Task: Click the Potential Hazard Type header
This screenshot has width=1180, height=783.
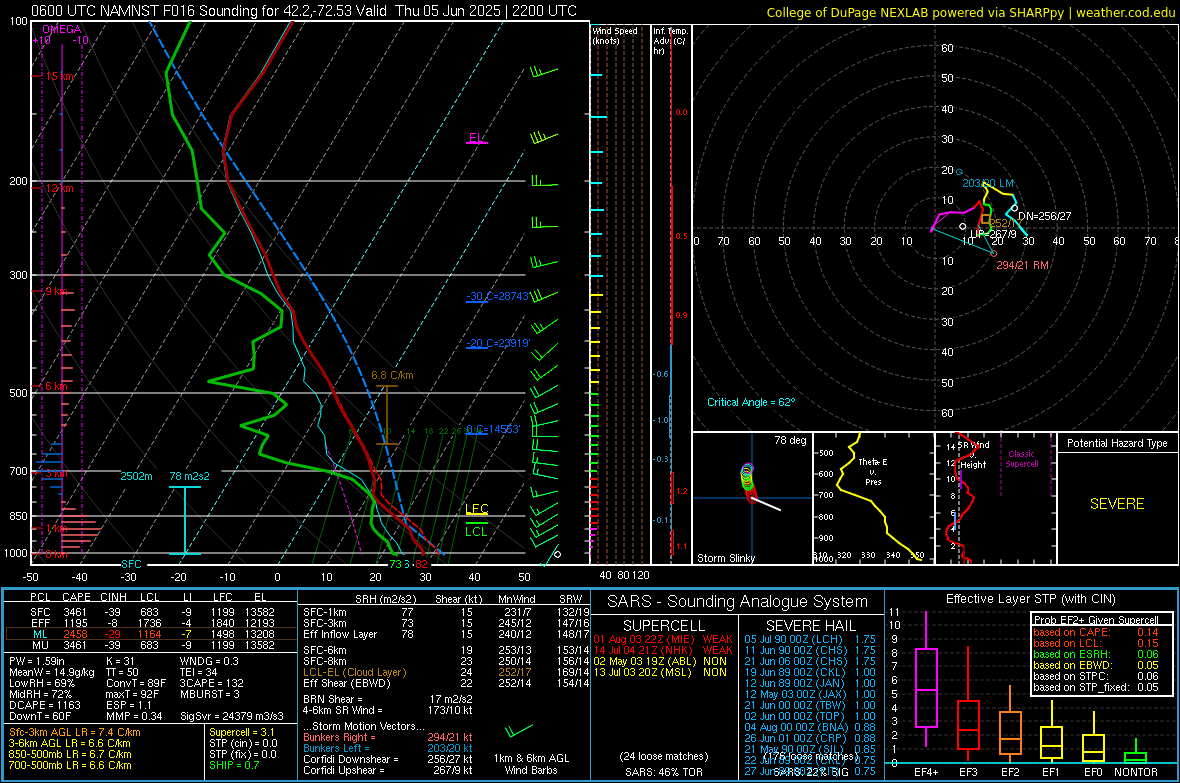Action: pos(1117,443)
